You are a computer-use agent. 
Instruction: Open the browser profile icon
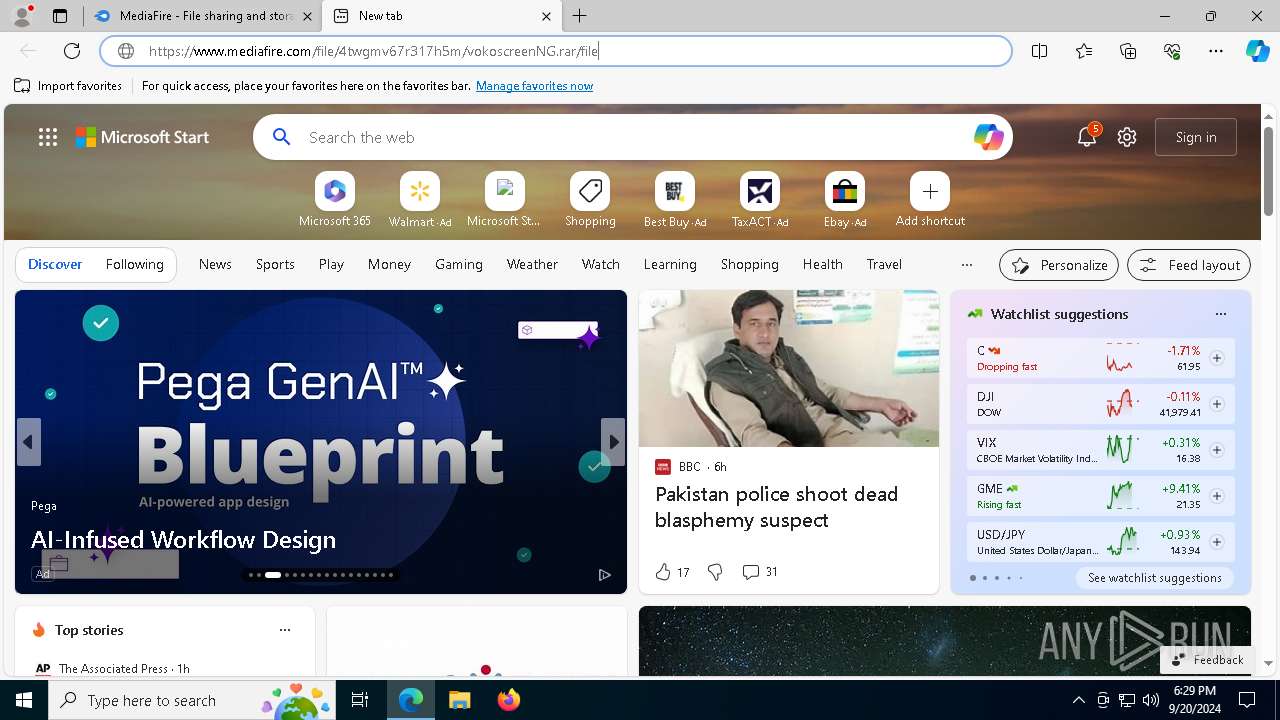(x=22, y=16)
